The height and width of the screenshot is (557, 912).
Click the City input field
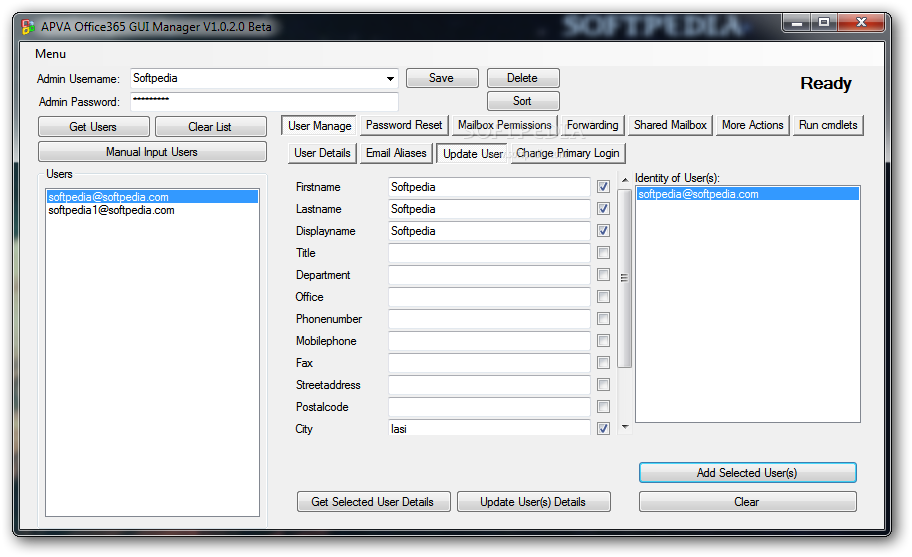click(489, 428)
